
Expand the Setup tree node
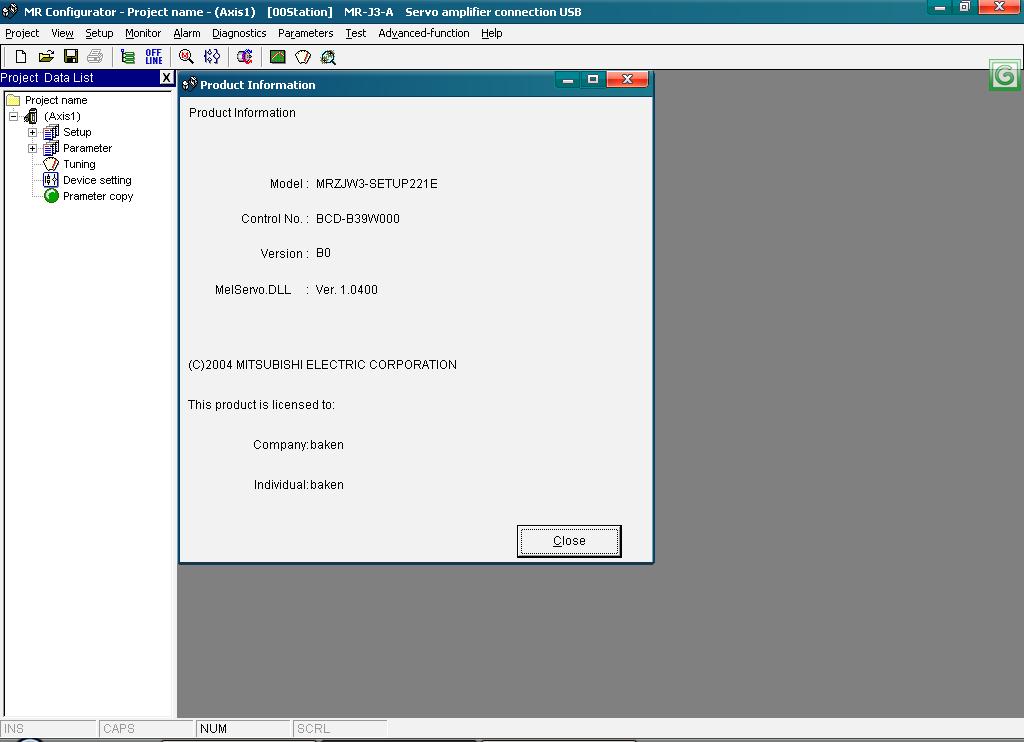tap(32, 132)
